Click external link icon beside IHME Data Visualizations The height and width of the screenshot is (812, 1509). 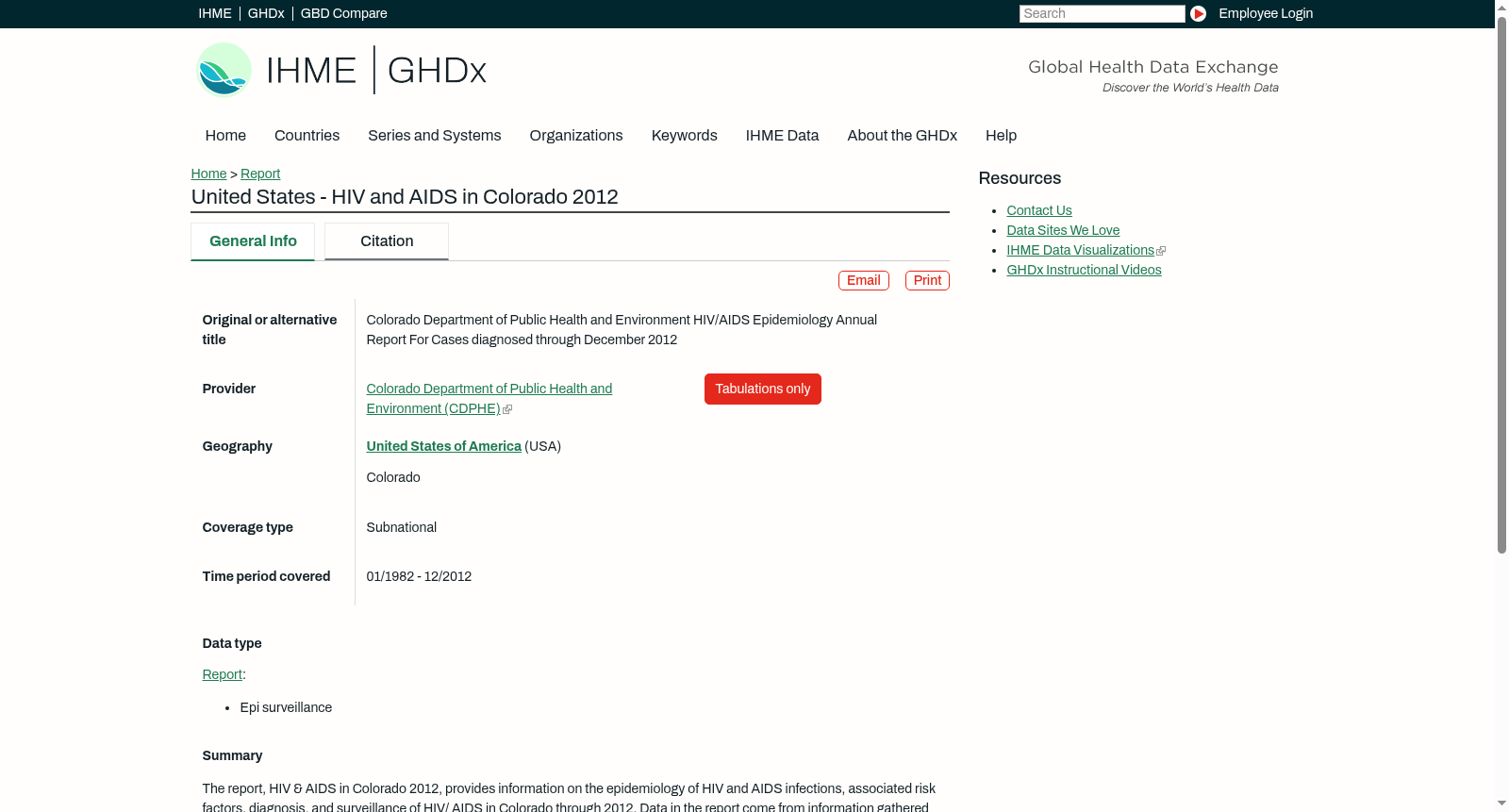(x=1161, y=251)
